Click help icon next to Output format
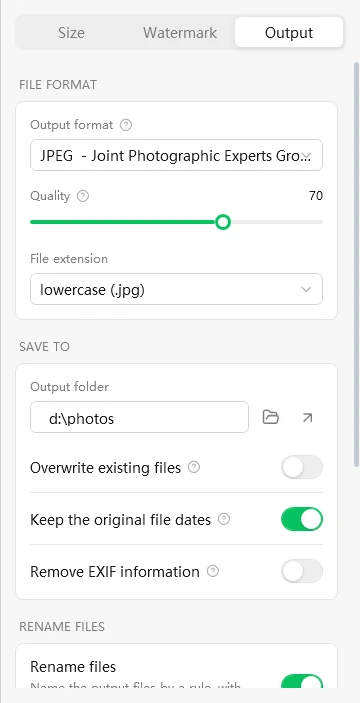360x703 pixels. coord(126,125)
